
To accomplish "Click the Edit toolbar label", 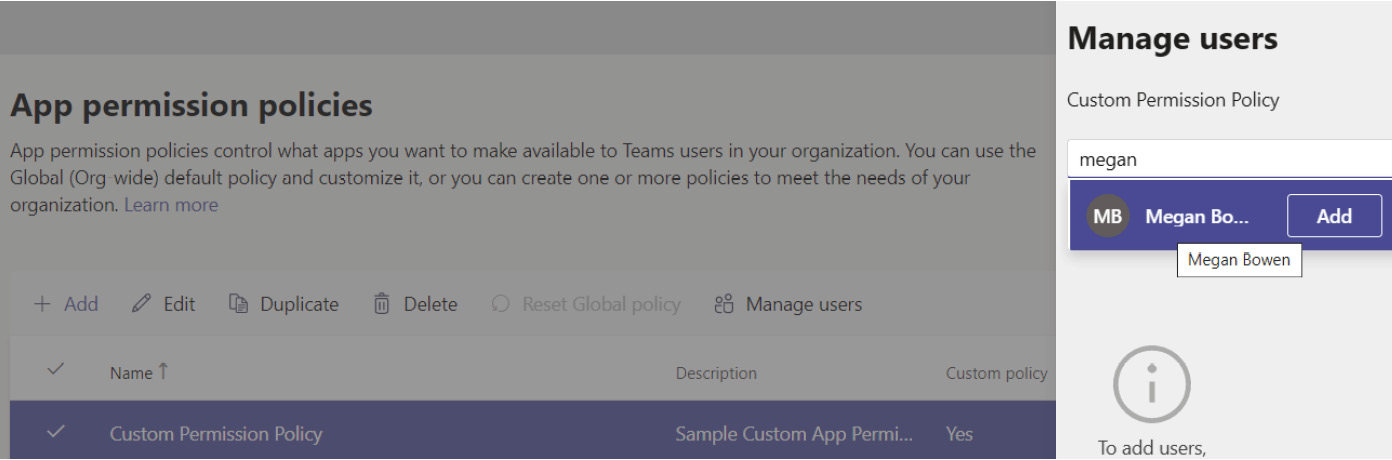I will [x=179, y=304].
